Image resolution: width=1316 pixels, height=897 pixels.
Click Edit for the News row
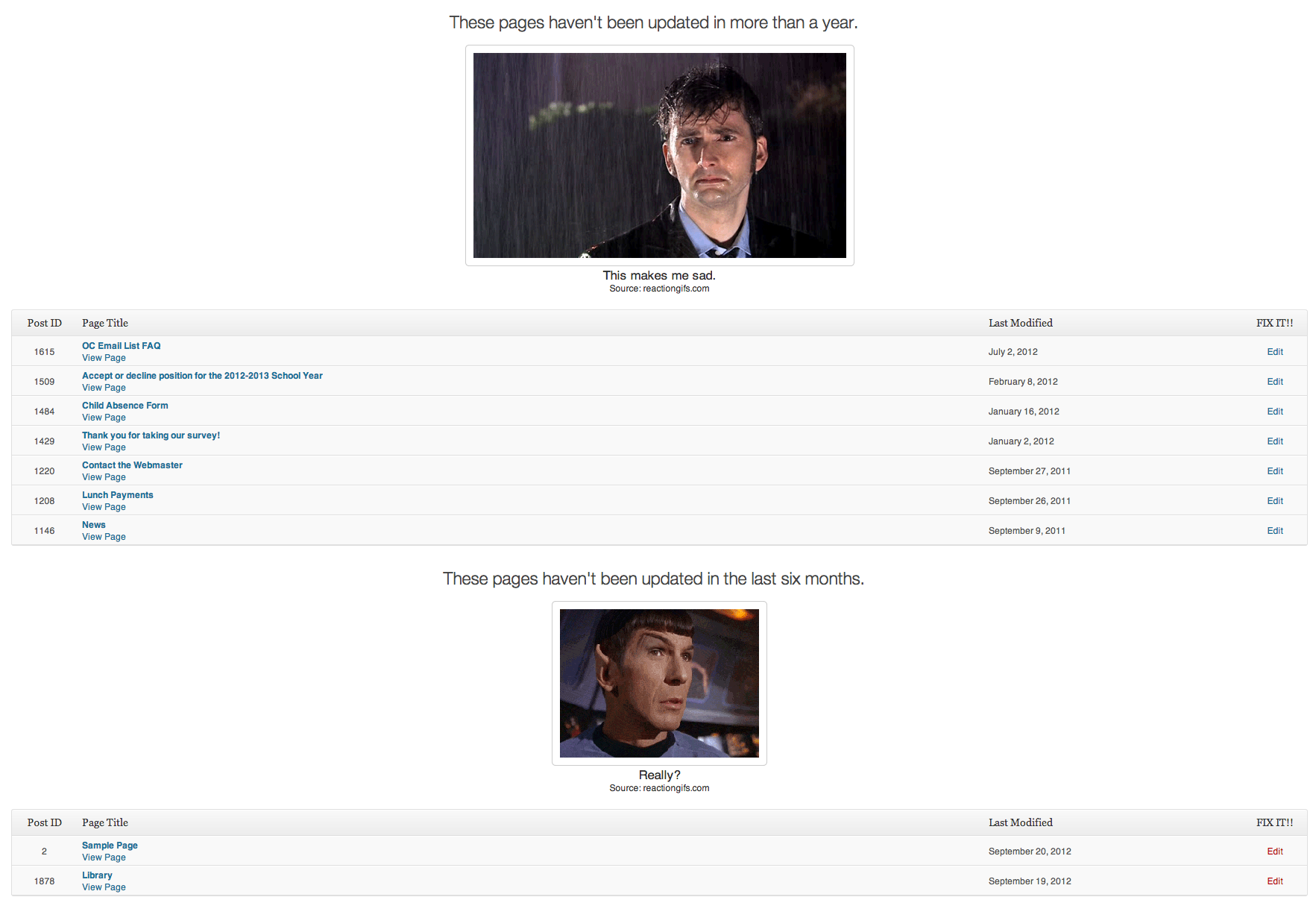tap(1275, 531)
